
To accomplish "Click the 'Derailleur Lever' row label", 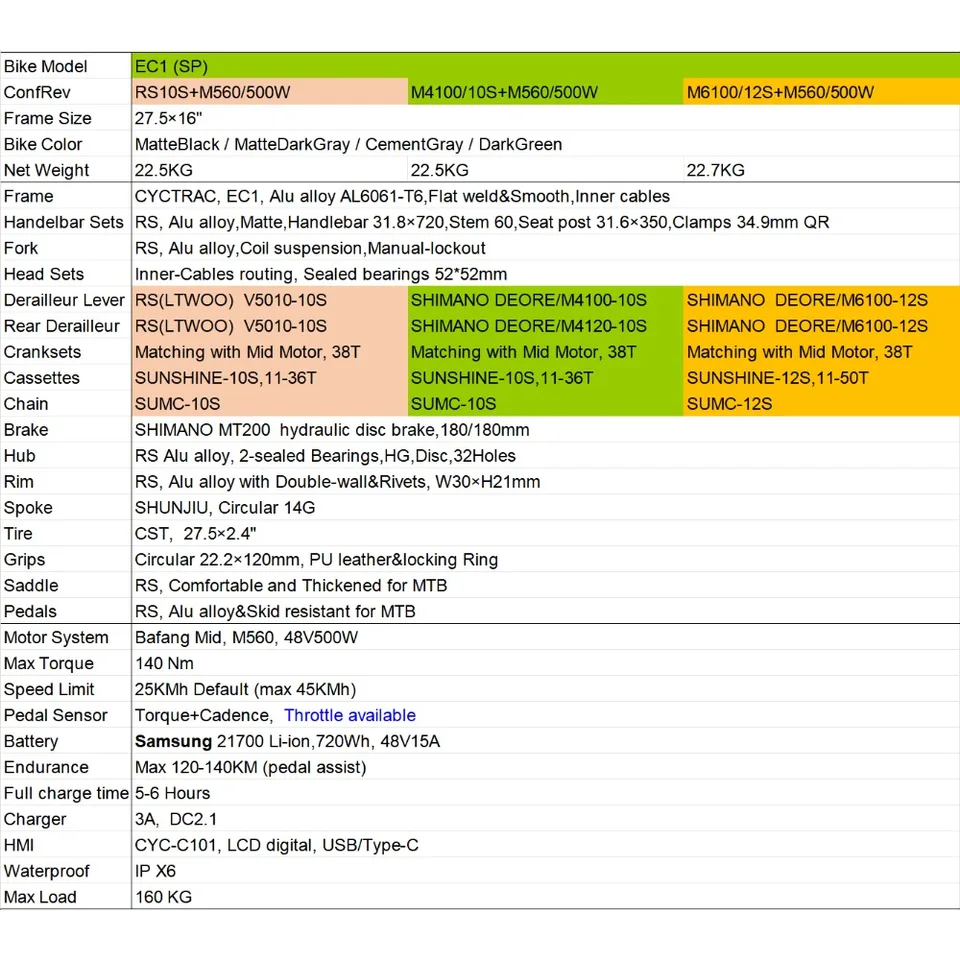I will pyautogui.click(x=64, y=300).
